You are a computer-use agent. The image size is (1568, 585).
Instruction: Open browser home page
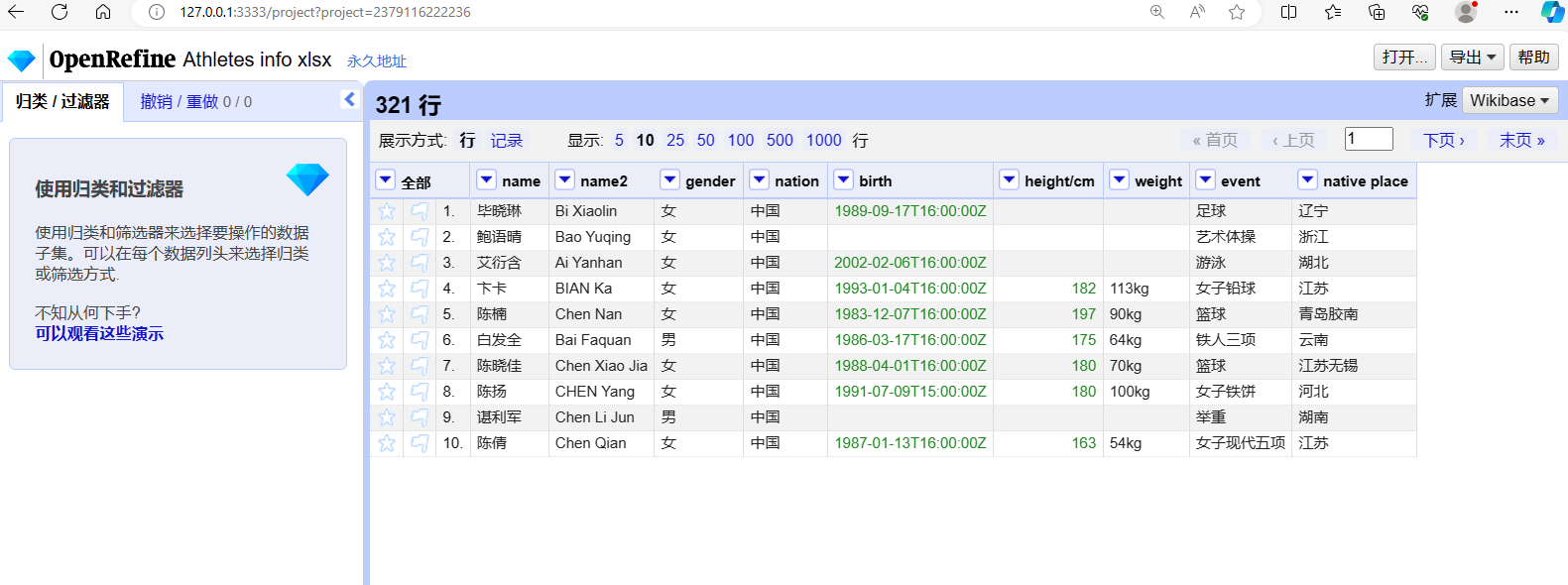coord(103,12)
